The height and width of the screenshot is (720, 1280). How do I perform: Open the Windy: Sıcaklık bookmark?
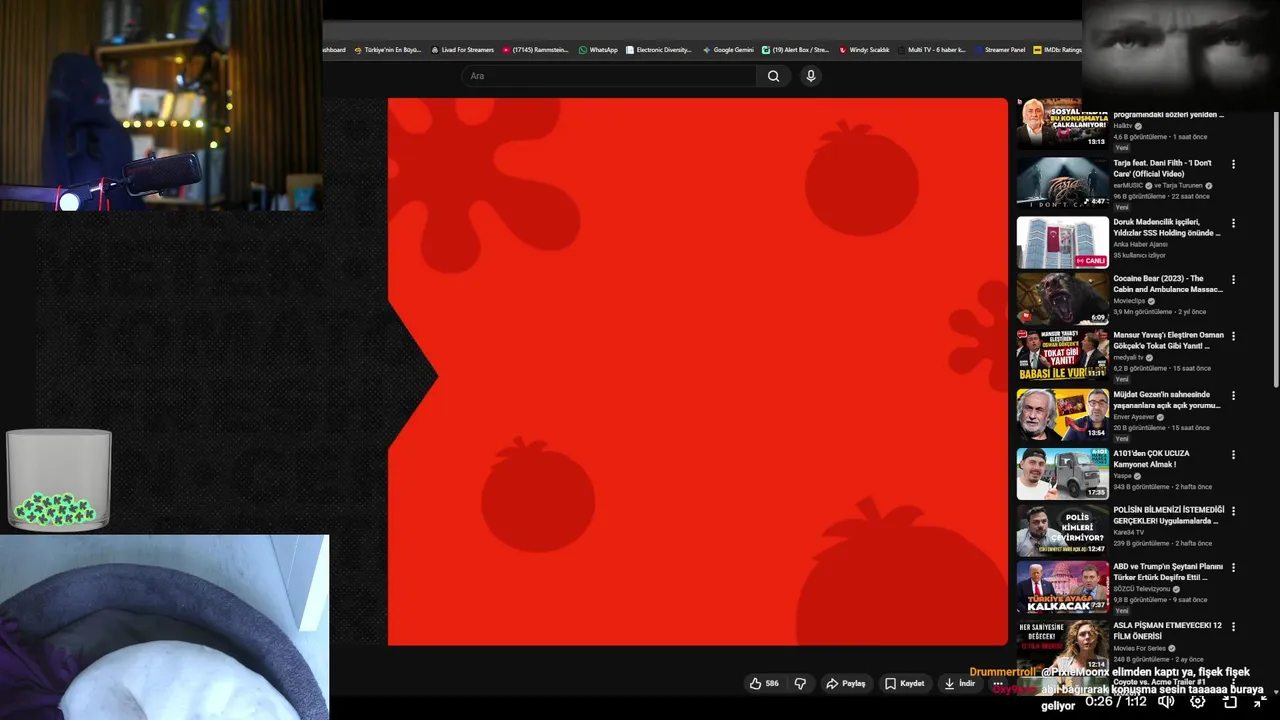pyautogui.click(x=864, y=50)
